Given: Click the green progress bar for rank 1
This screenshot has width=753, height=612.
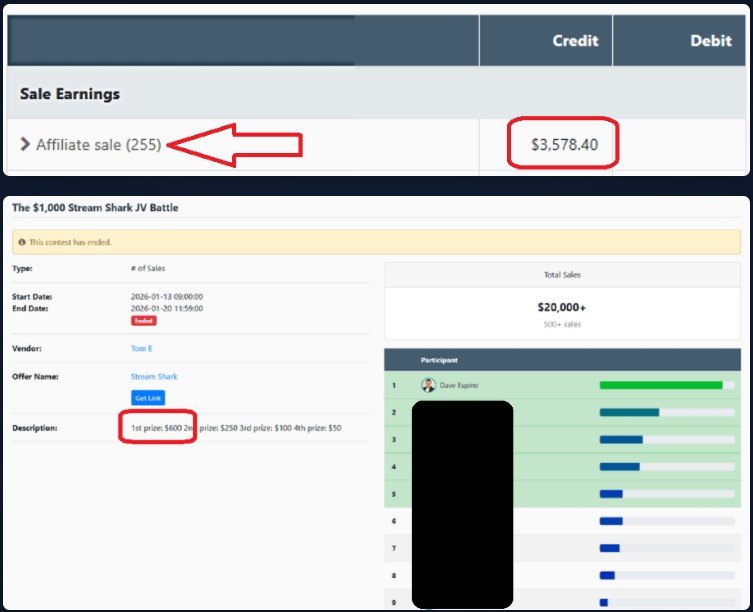Looking at the screenshot, I should click(x=661, y=385).
